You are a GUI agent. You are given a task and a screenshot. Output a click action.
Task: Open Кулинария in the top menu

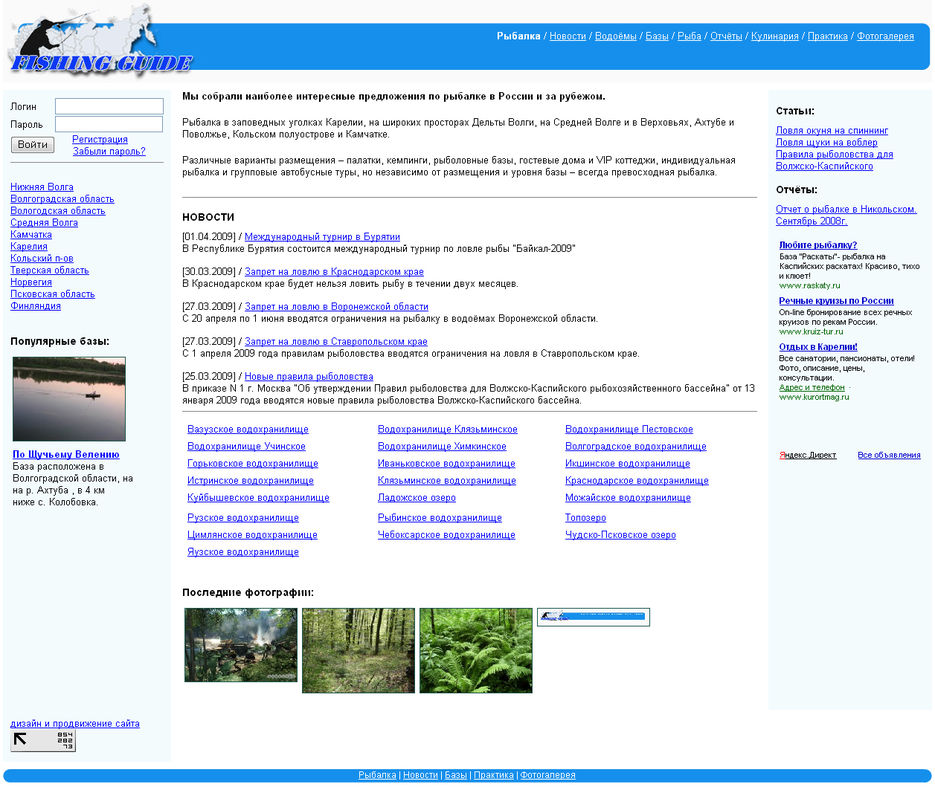[774, 37]
